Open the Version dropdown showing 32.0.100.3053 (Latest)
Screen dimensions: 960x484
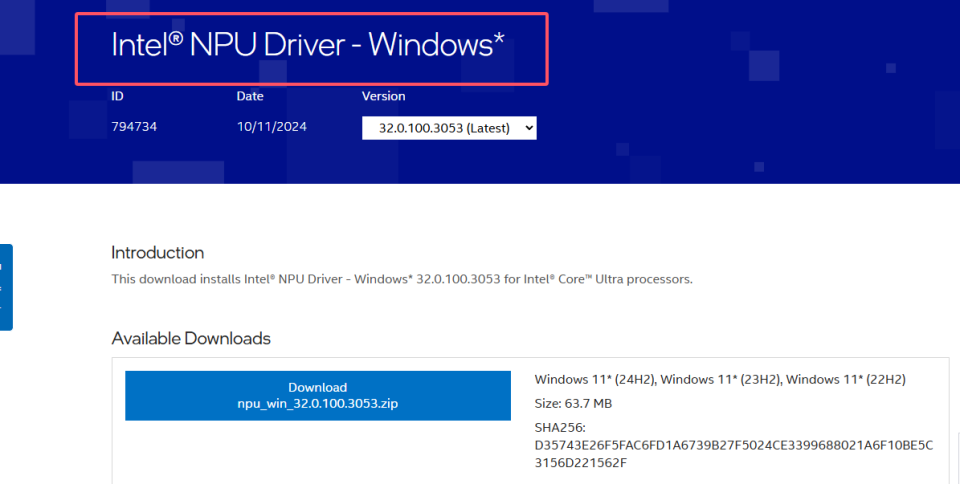click(449, 128)
